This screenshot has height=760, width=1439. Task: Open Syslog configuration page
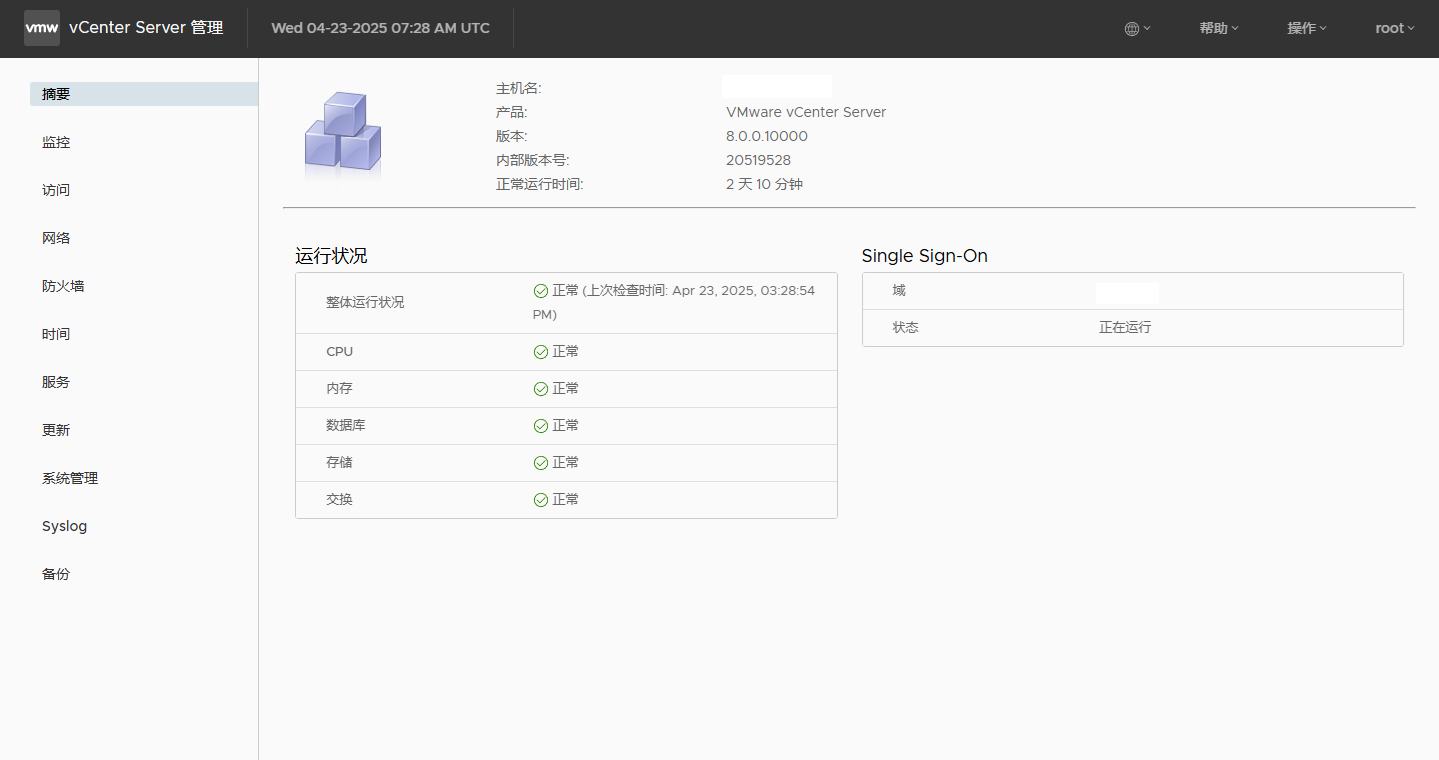tap(64, 526)
